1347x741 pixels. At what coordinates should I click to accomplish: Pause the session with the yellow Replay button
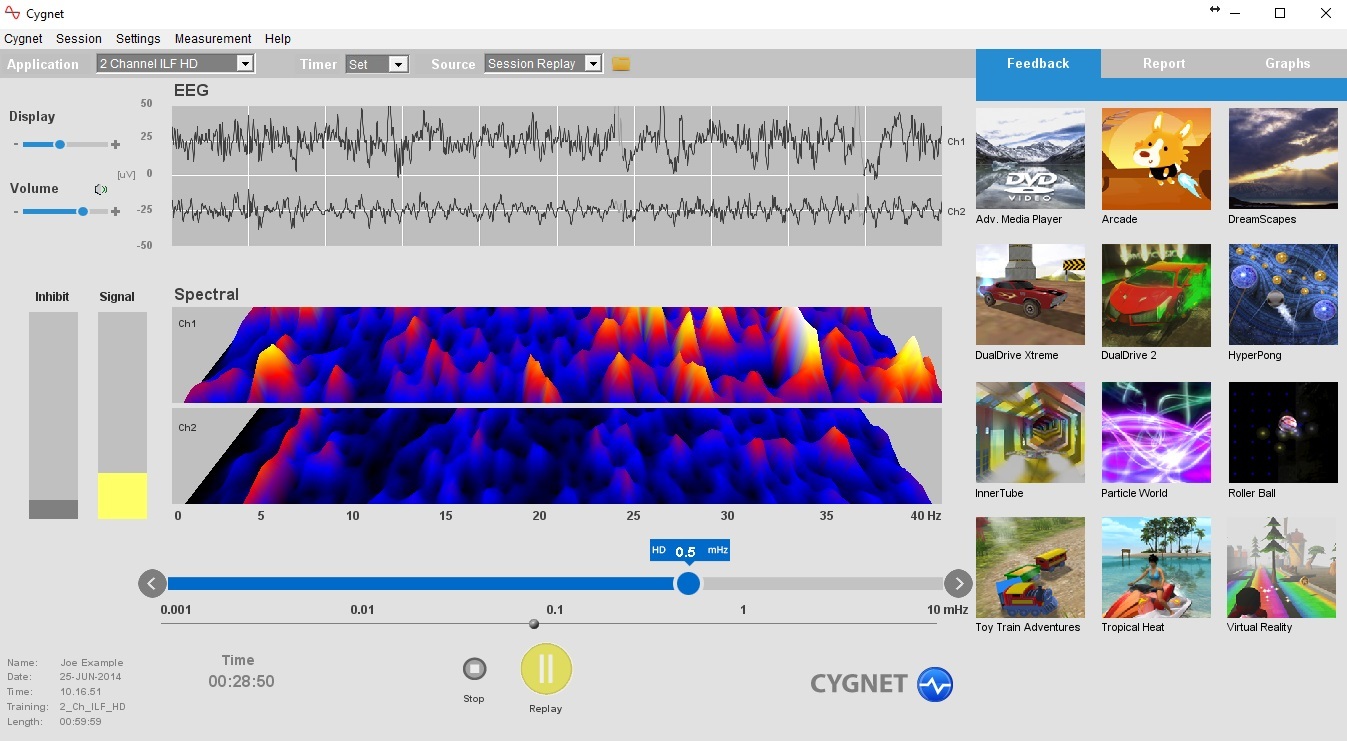(546, 669)
